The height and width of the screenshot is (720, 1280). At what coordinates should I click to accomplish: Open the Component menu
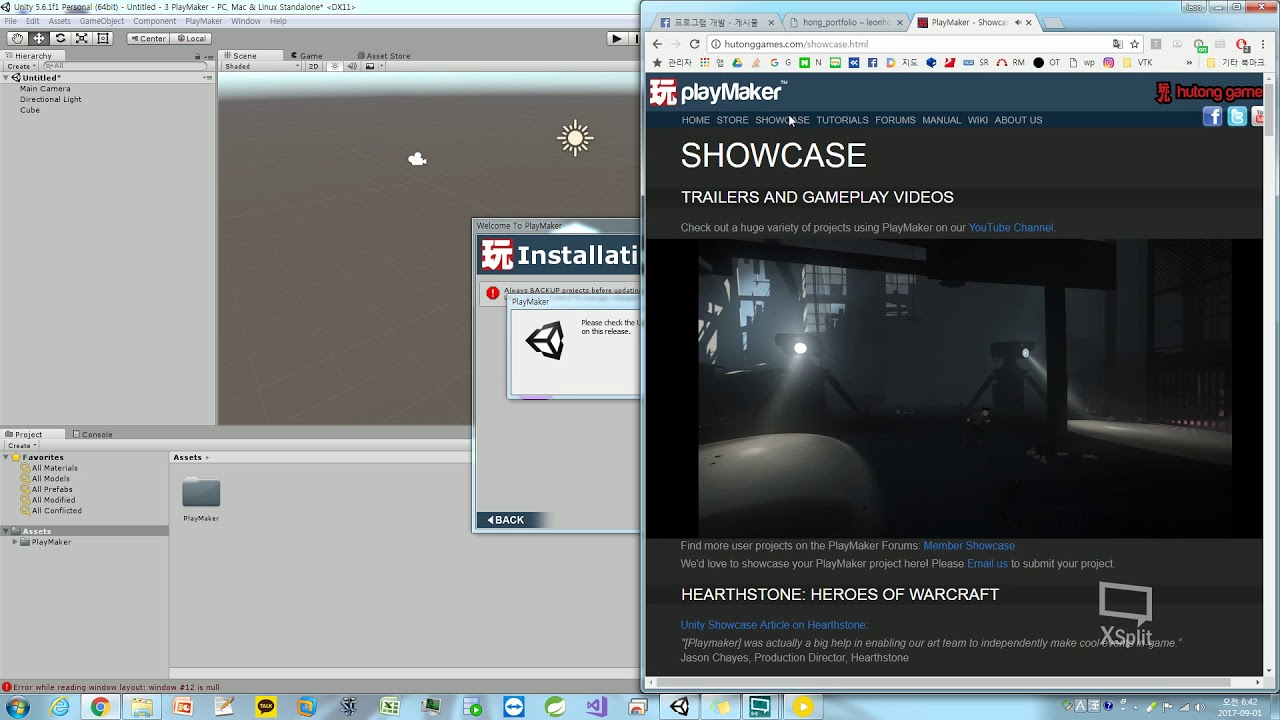tap(155, 21)
